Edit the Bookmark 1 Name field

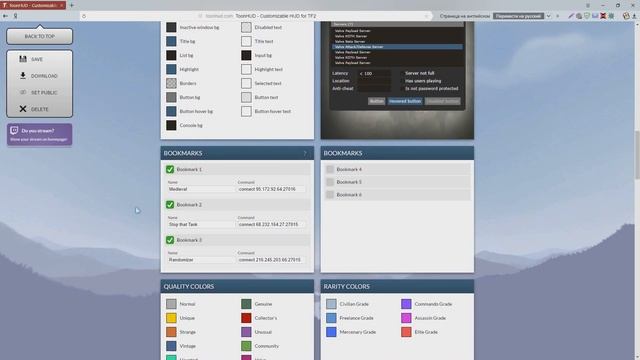coord(201,189)
